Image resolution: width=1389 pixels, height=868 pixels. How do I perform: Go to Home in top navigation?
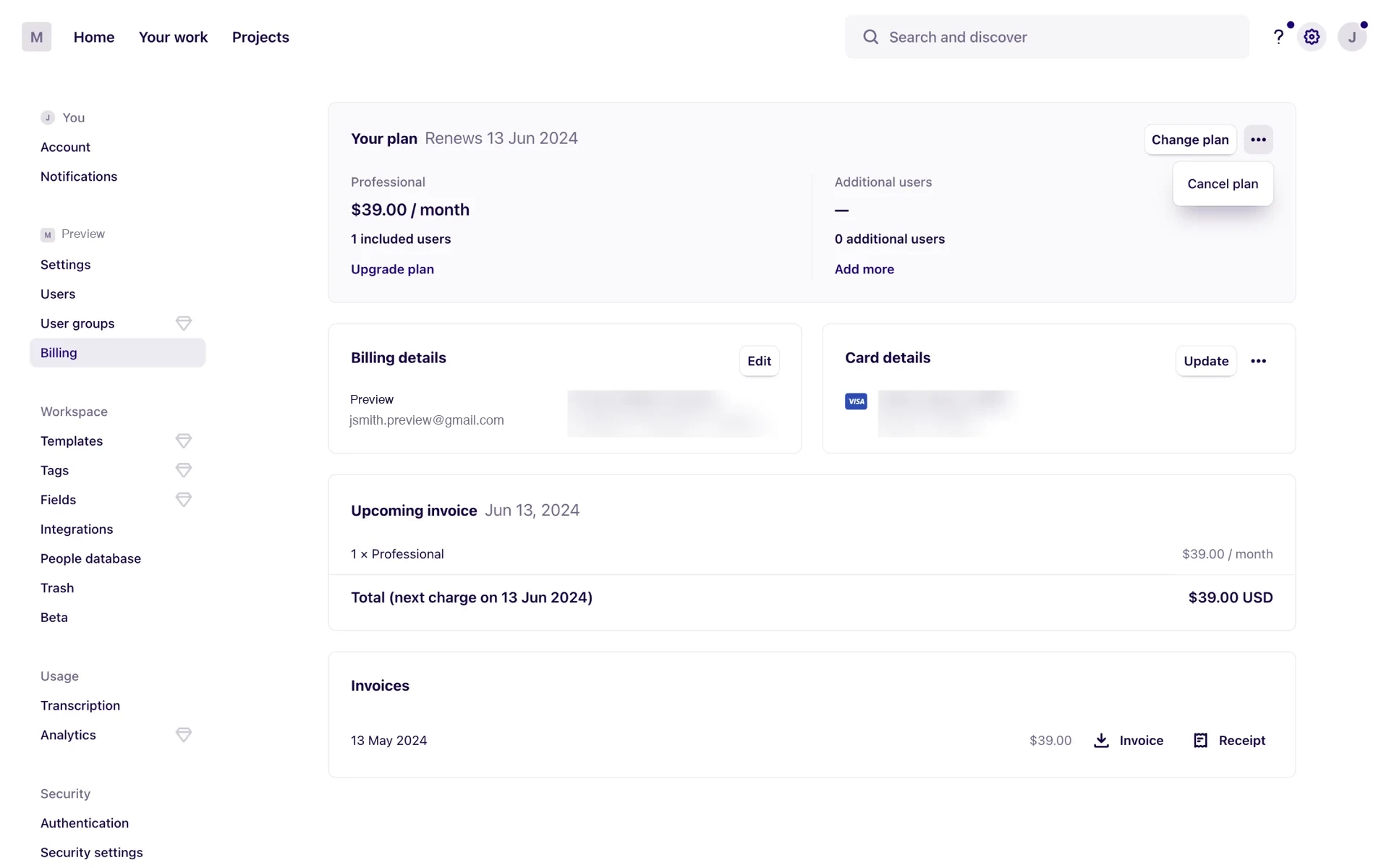click(x=94, y=37)
